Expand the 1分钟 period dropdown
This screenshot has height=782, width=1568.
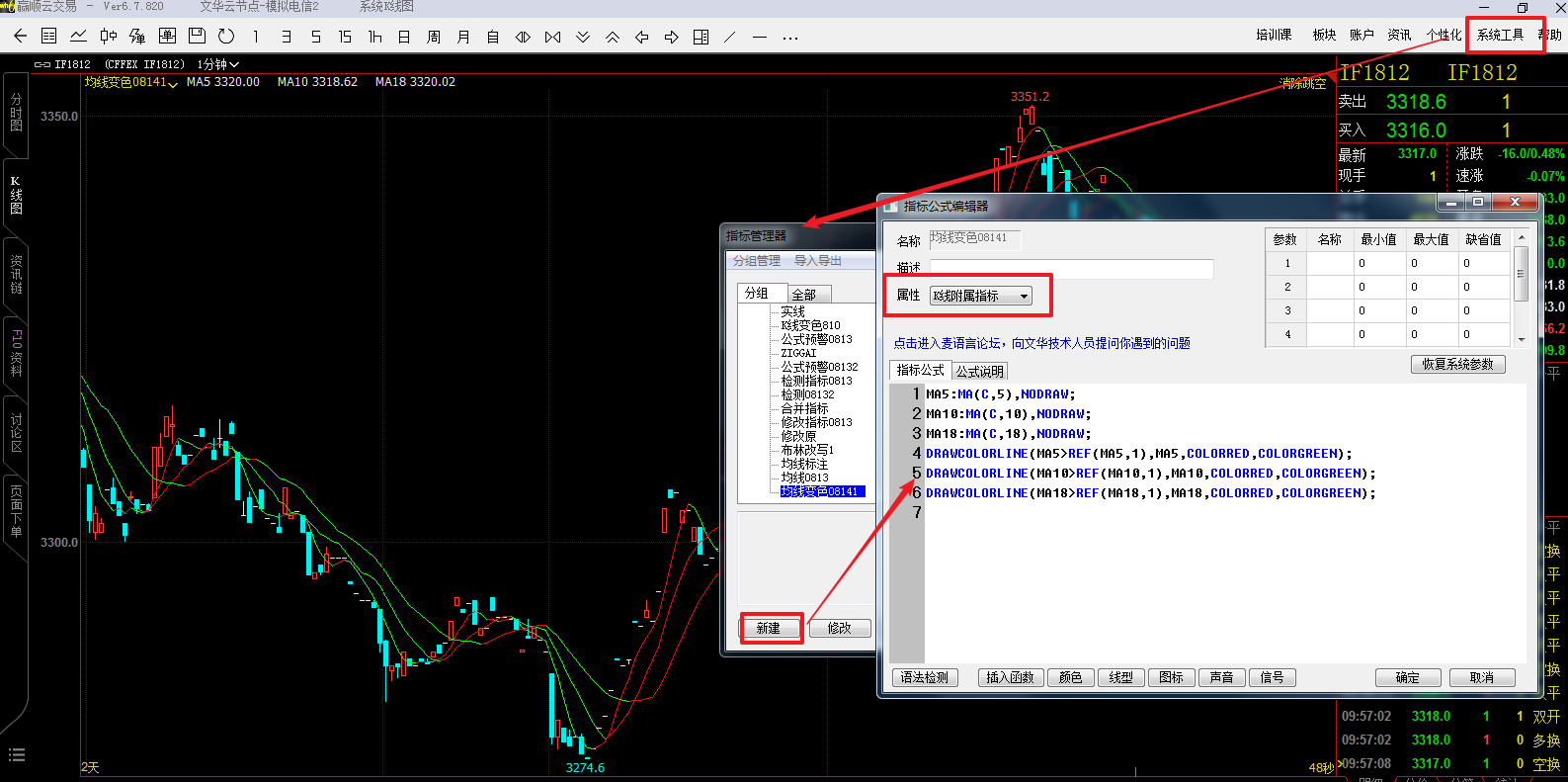coord(218,64)
